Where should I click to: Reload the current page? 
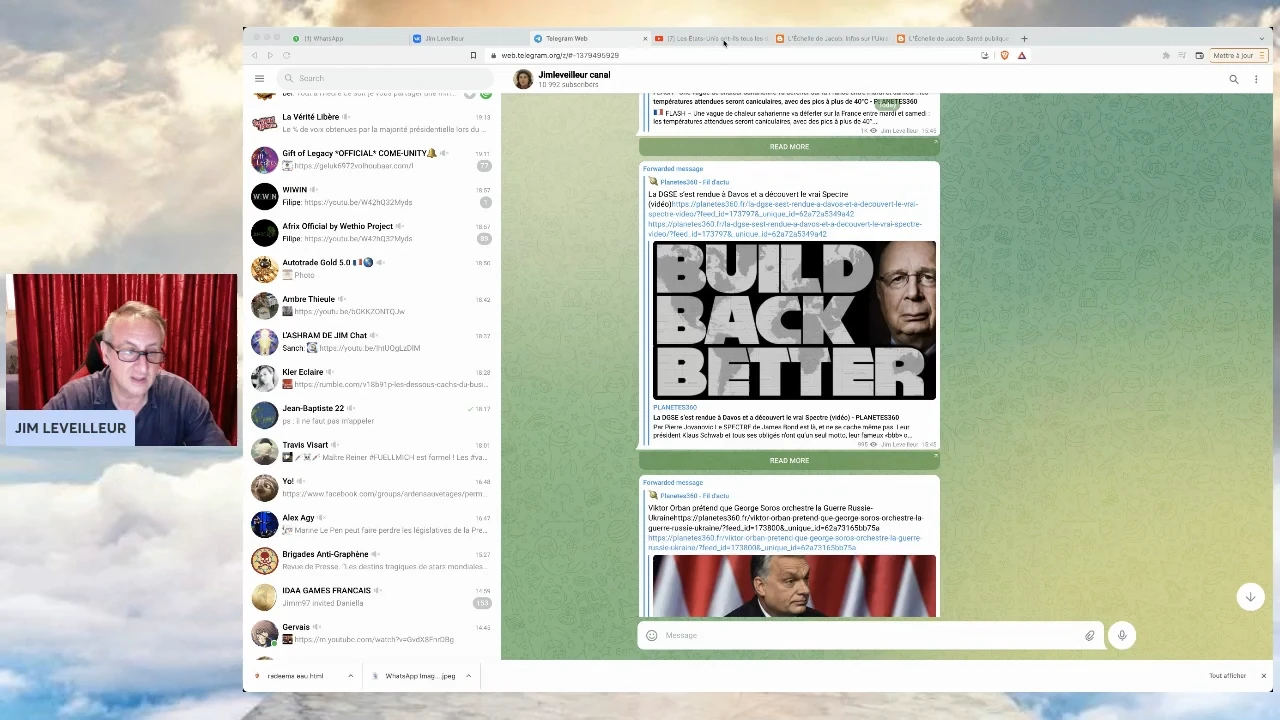coord(286,55)
